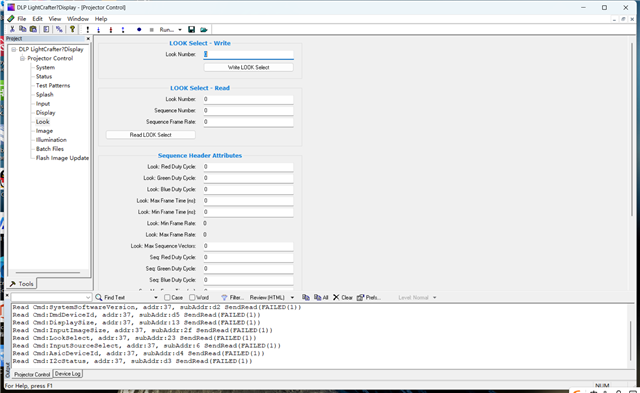
Task: Select Image in the project tree
Action: coord(44,131)
